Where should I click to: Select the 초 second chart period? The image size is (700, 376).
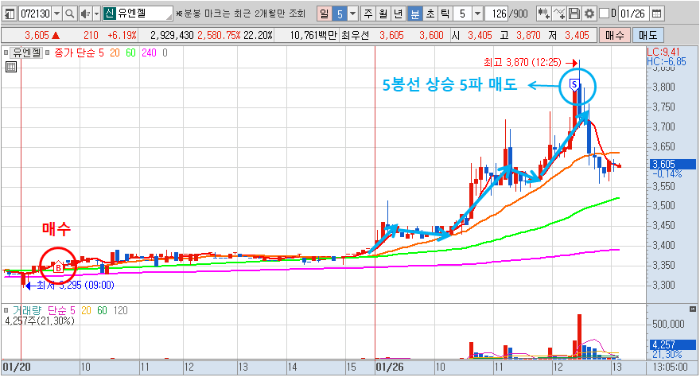[x=430, y=14]
